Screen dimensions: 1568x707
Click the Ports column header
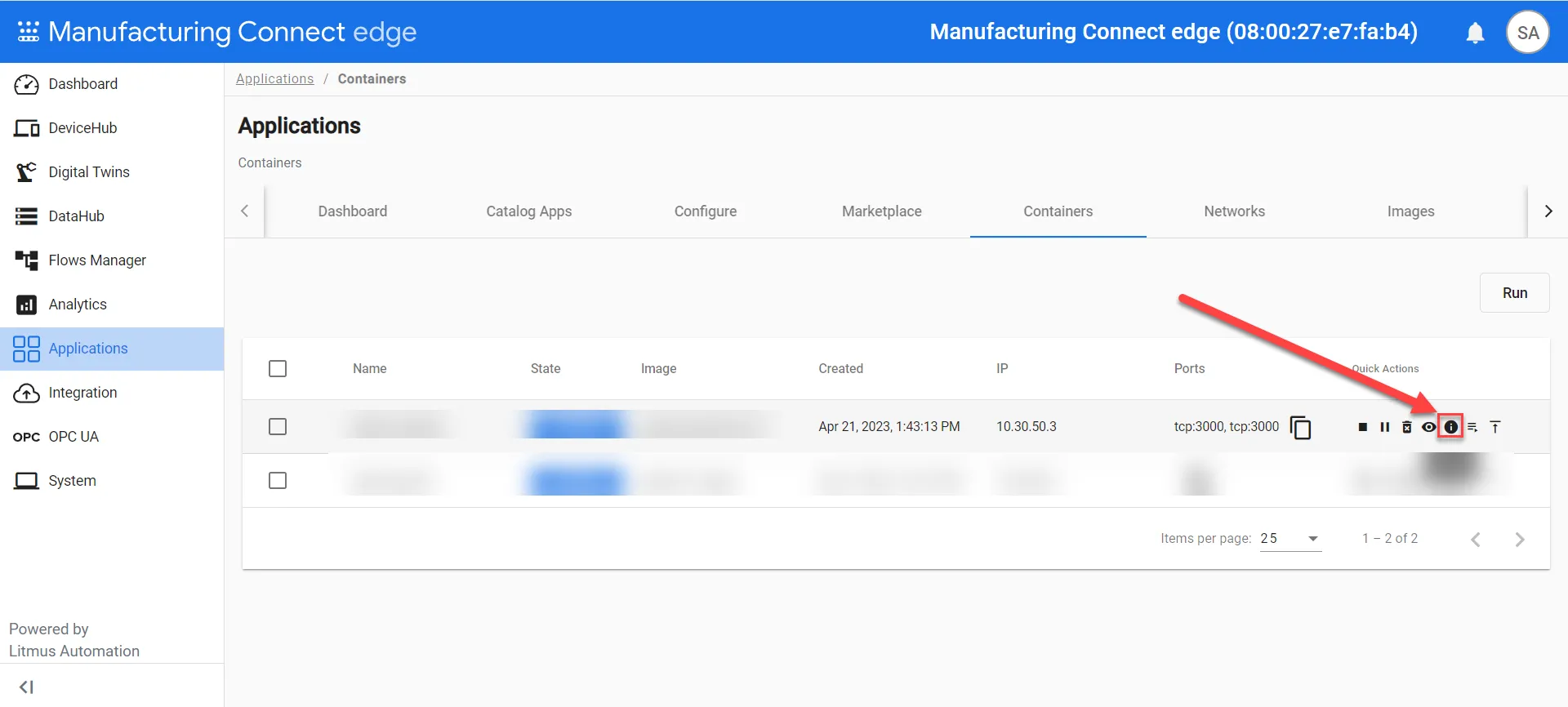1189,369
